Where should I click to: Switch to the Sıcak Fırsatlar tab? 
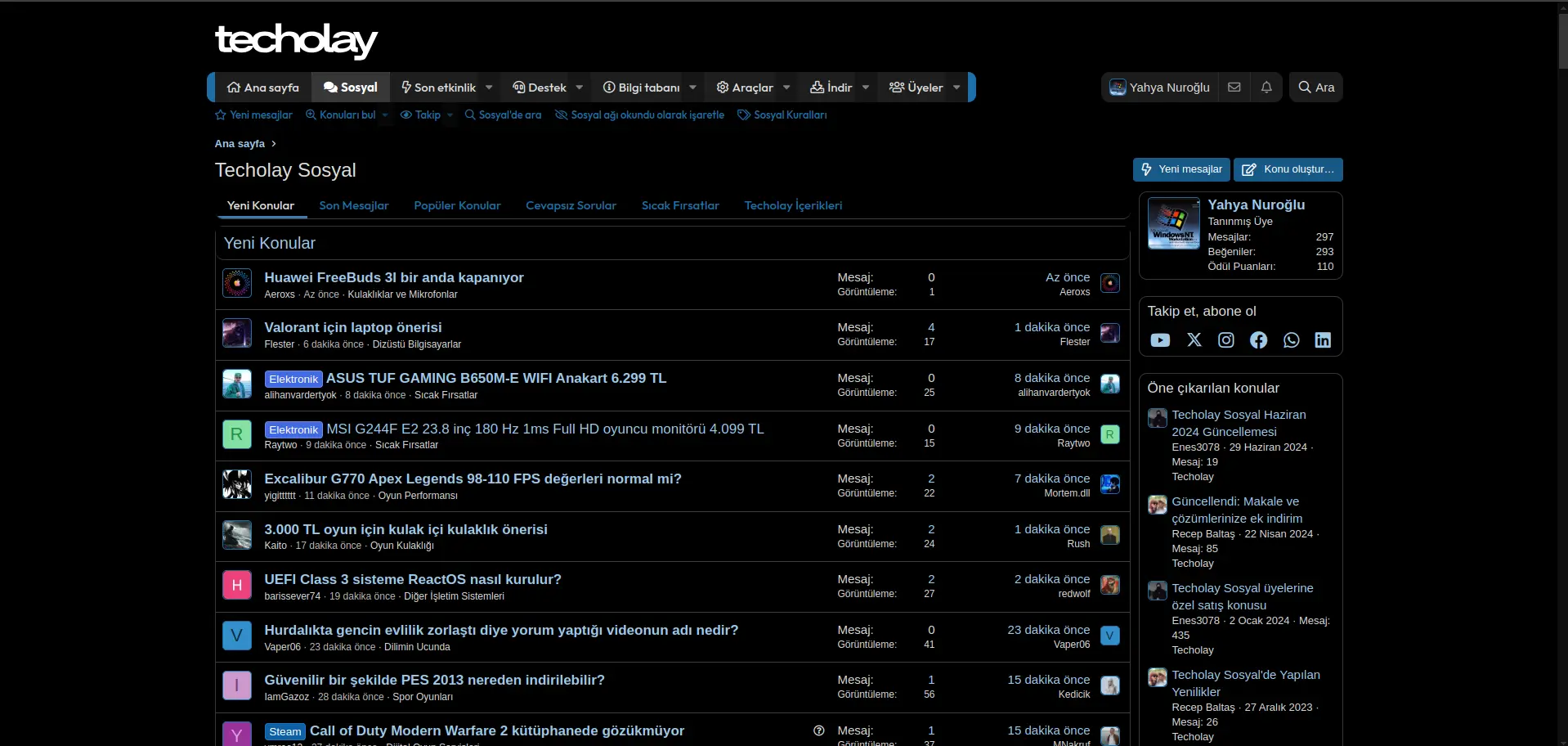(x=680, y=205)
